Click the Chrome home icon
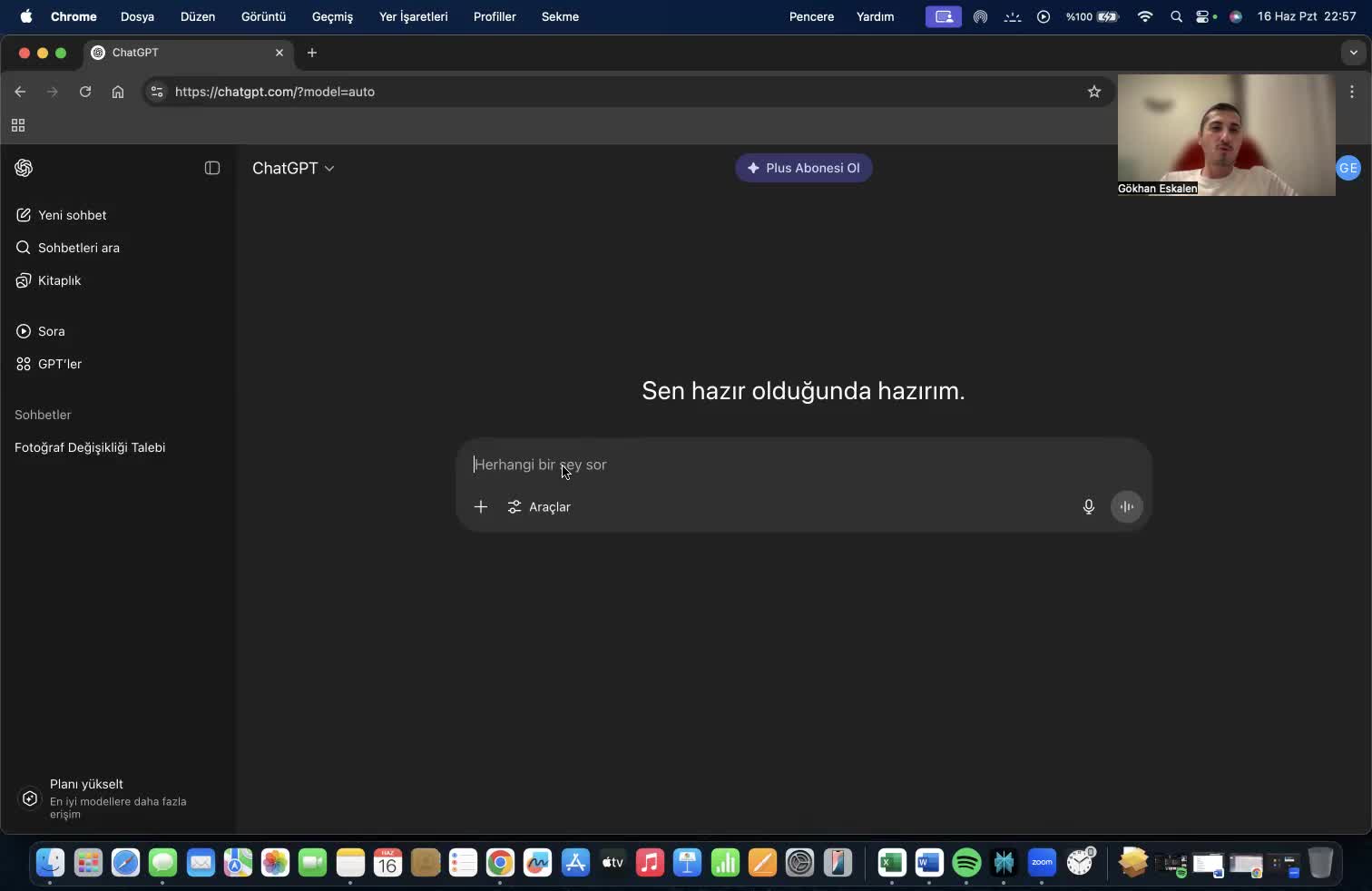 118,92
